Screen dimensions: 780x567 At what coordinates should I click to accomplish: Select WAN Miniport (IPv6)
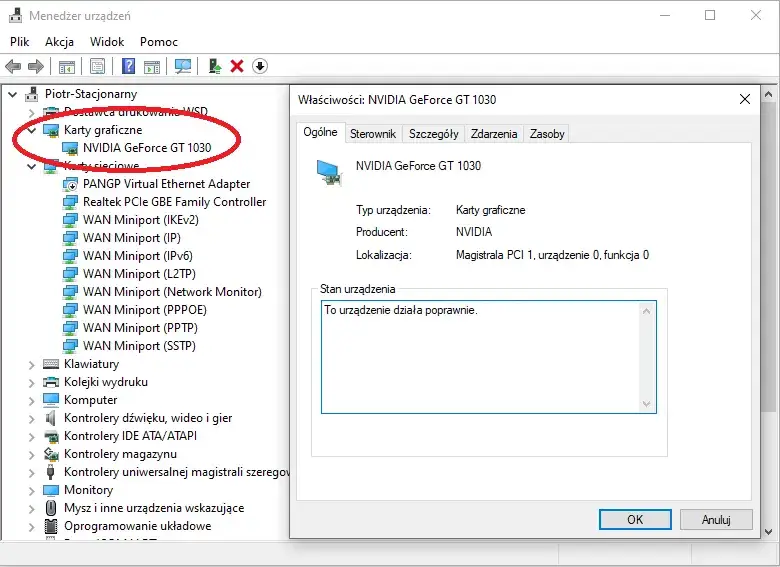pyautogui.click(x=138, y=256)
